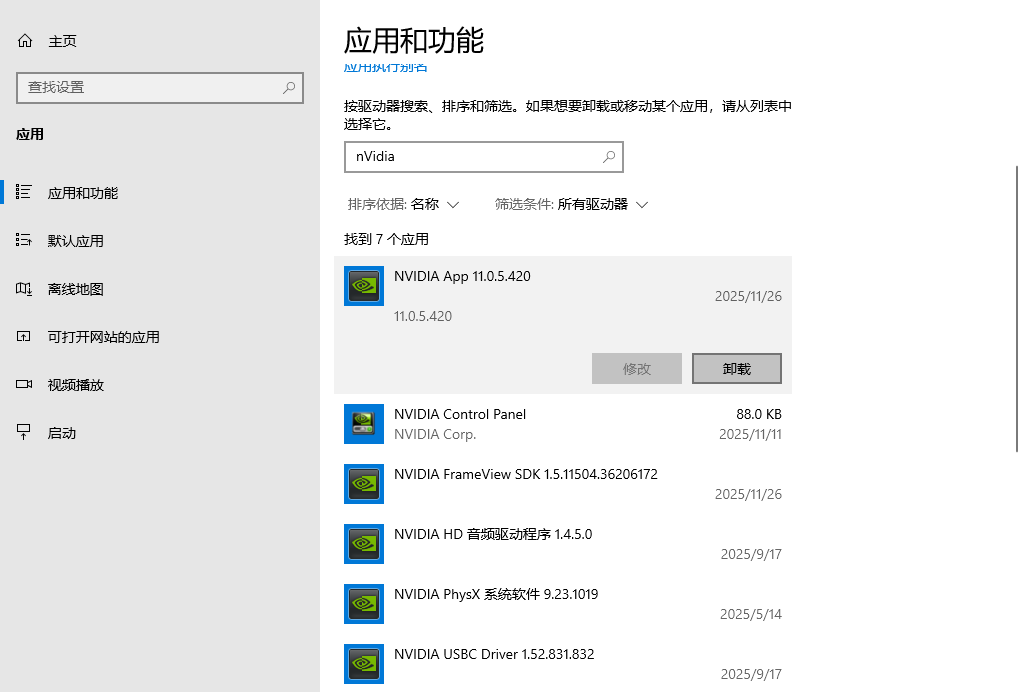Go to 离线地图 settings page
Screen dimensions: 1020x692
pos(75,289)
